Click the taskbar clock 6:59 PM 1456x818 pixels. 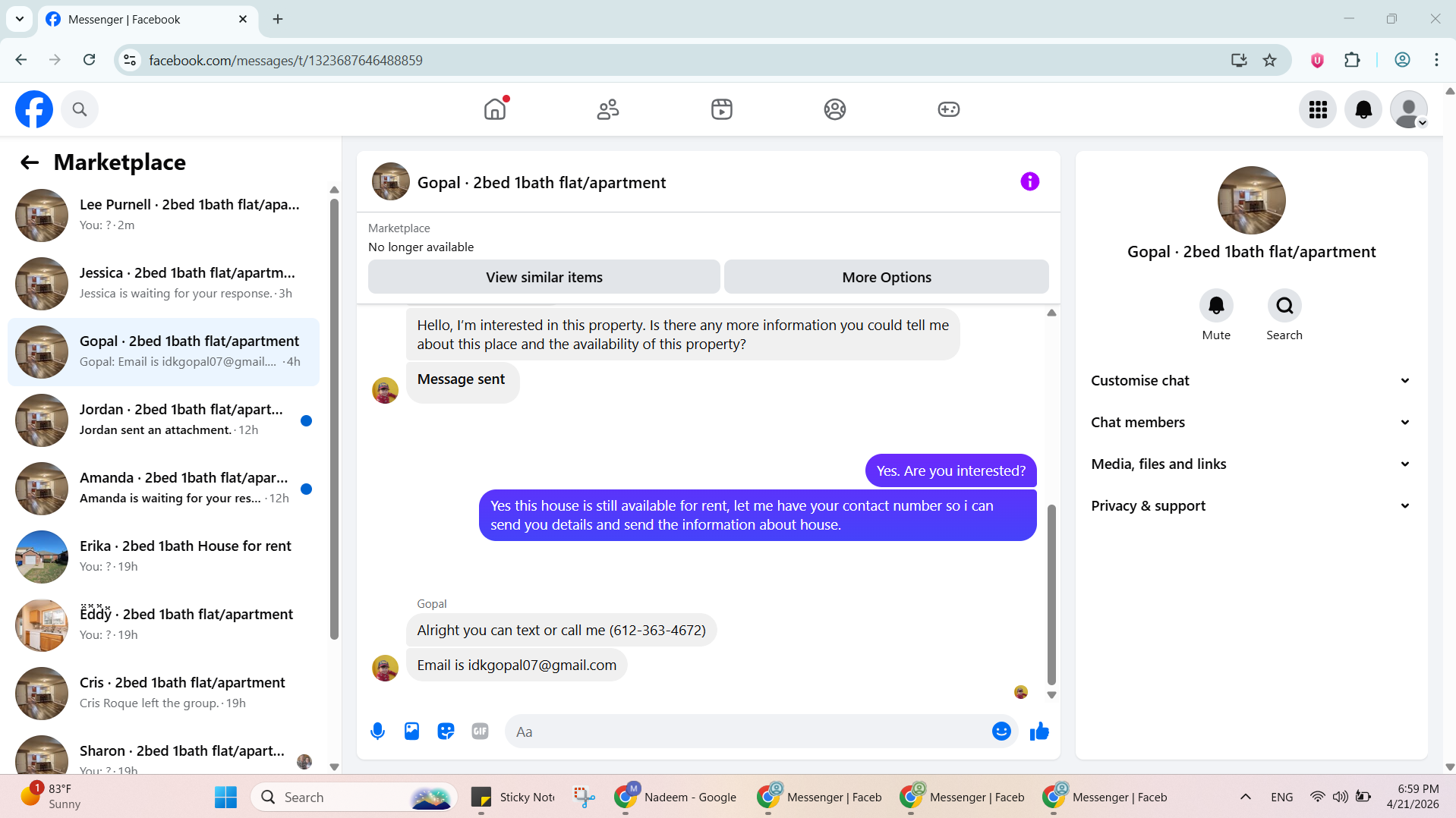click(1413, 797)
